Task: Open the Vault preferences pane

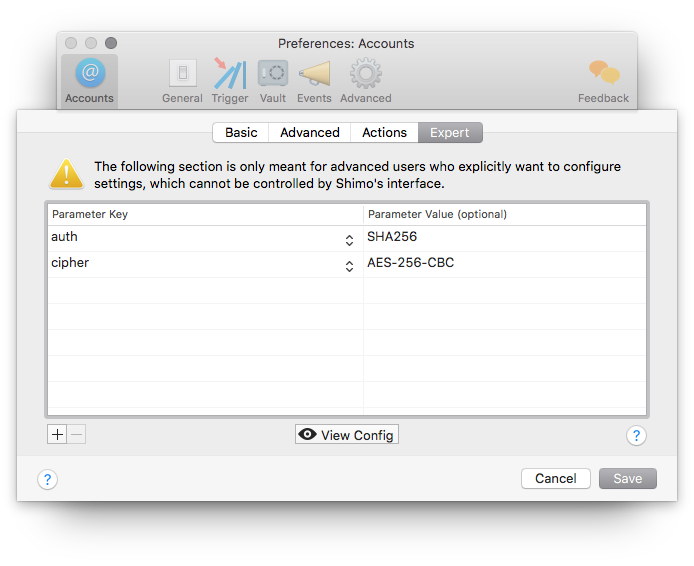Action: click(x=273, y=80)
